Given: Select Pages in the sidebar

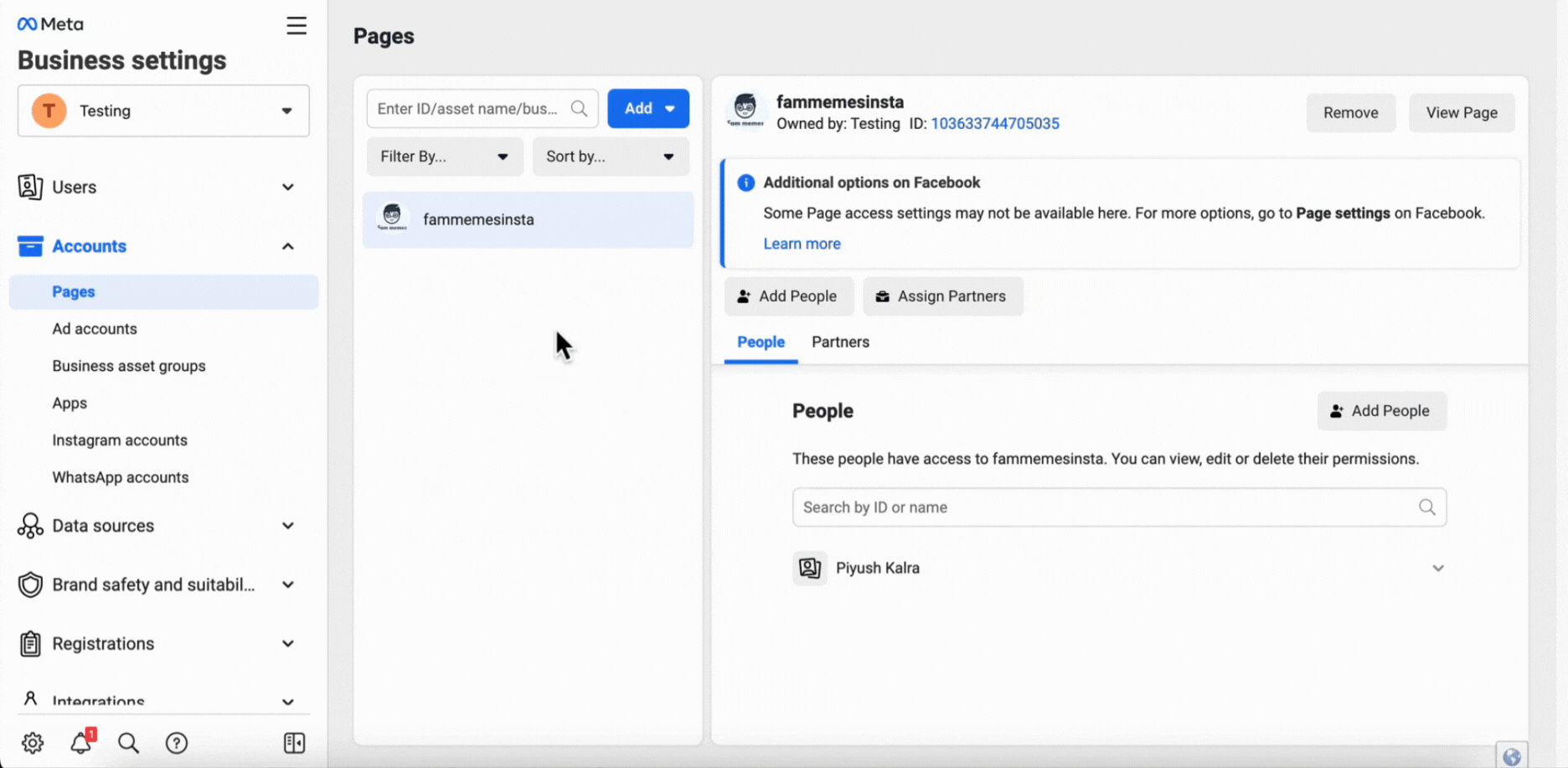Looking at the screenshot, I should coord(163,291).
